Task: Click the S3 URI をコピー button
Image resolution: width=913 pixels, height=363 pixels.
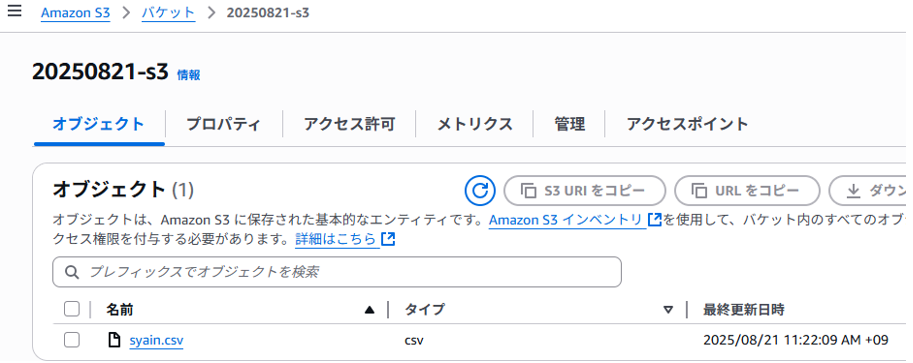Action: point(585,191)
